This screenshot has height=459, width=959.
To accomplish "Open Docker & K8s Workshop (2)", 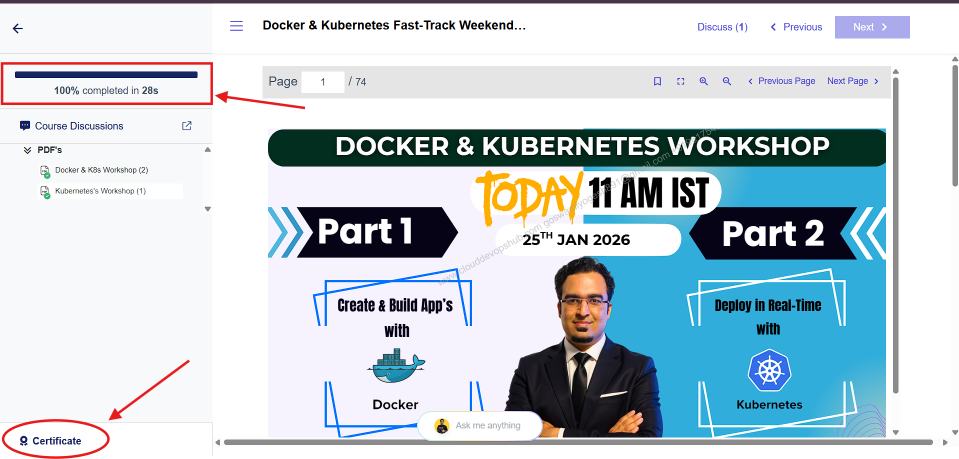I will pyautogui.click(x=102, y=170).
